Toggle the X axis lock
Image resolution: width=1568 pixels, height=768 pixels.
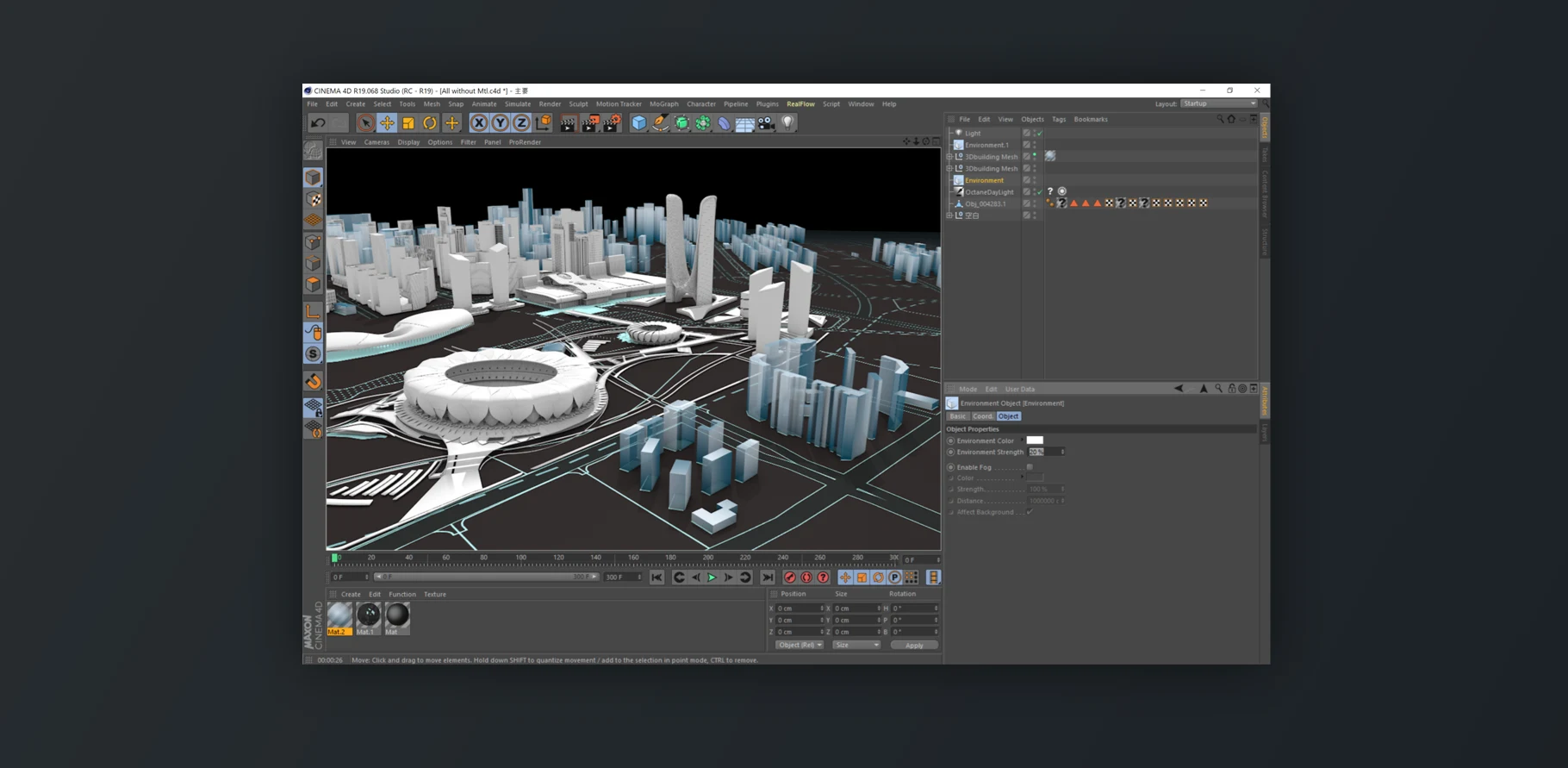(479, 123)
